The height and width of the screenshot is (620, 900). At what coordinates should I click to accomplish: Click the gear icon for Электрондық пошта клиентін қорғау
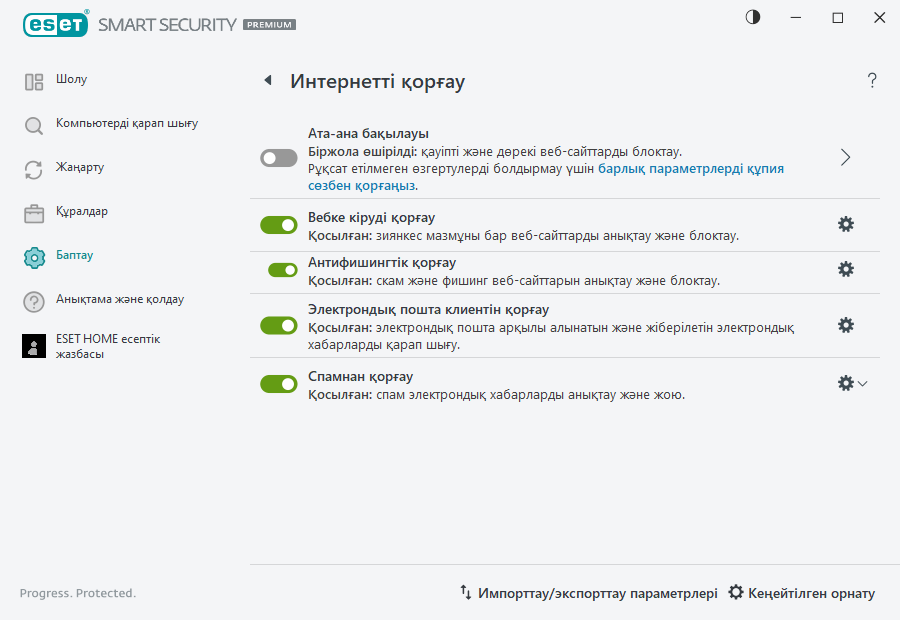[x=846, y=325]
